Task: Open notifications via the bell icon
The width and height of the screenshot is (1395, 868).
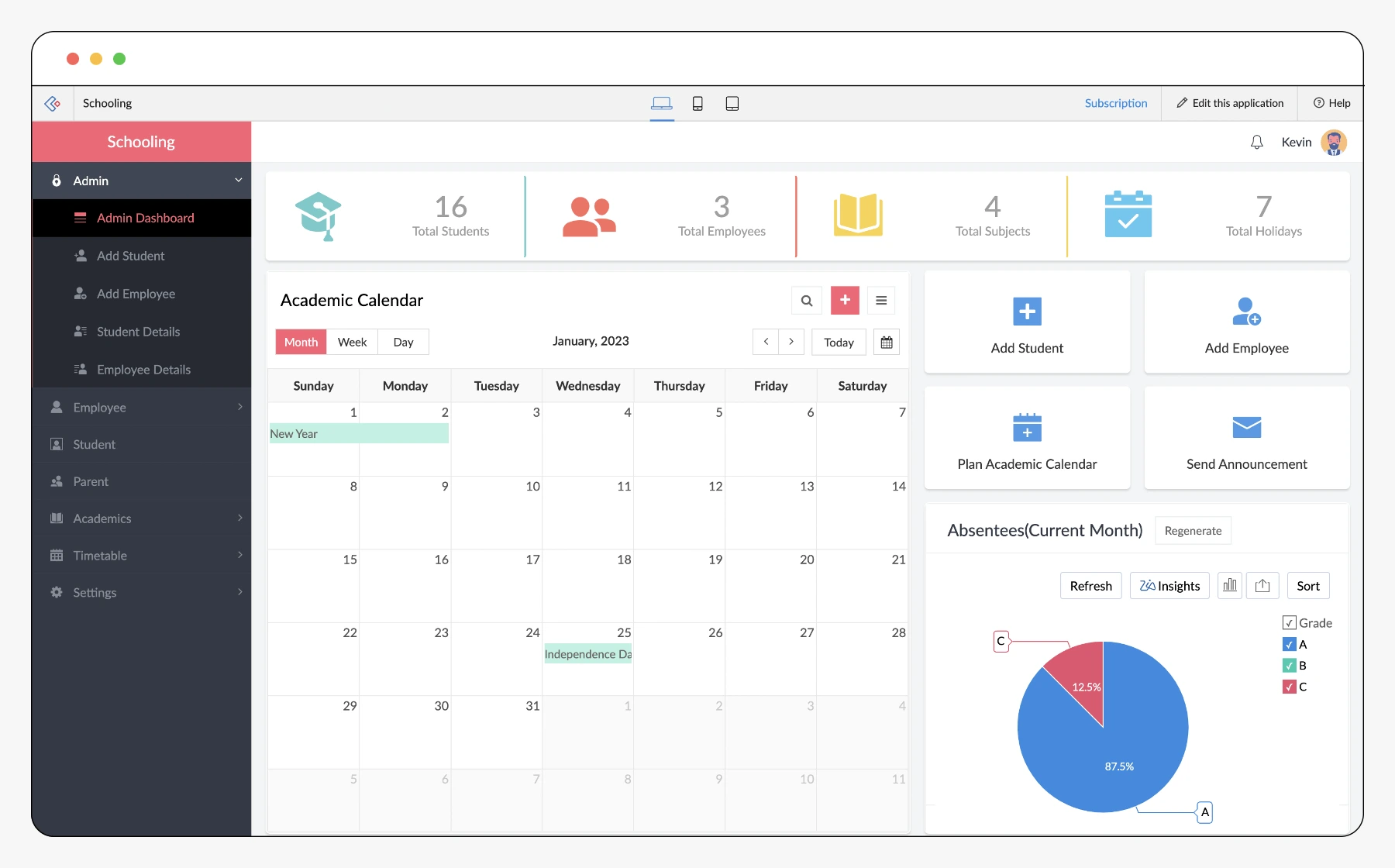Action: pyautogui.click(x=1256, y=143)
